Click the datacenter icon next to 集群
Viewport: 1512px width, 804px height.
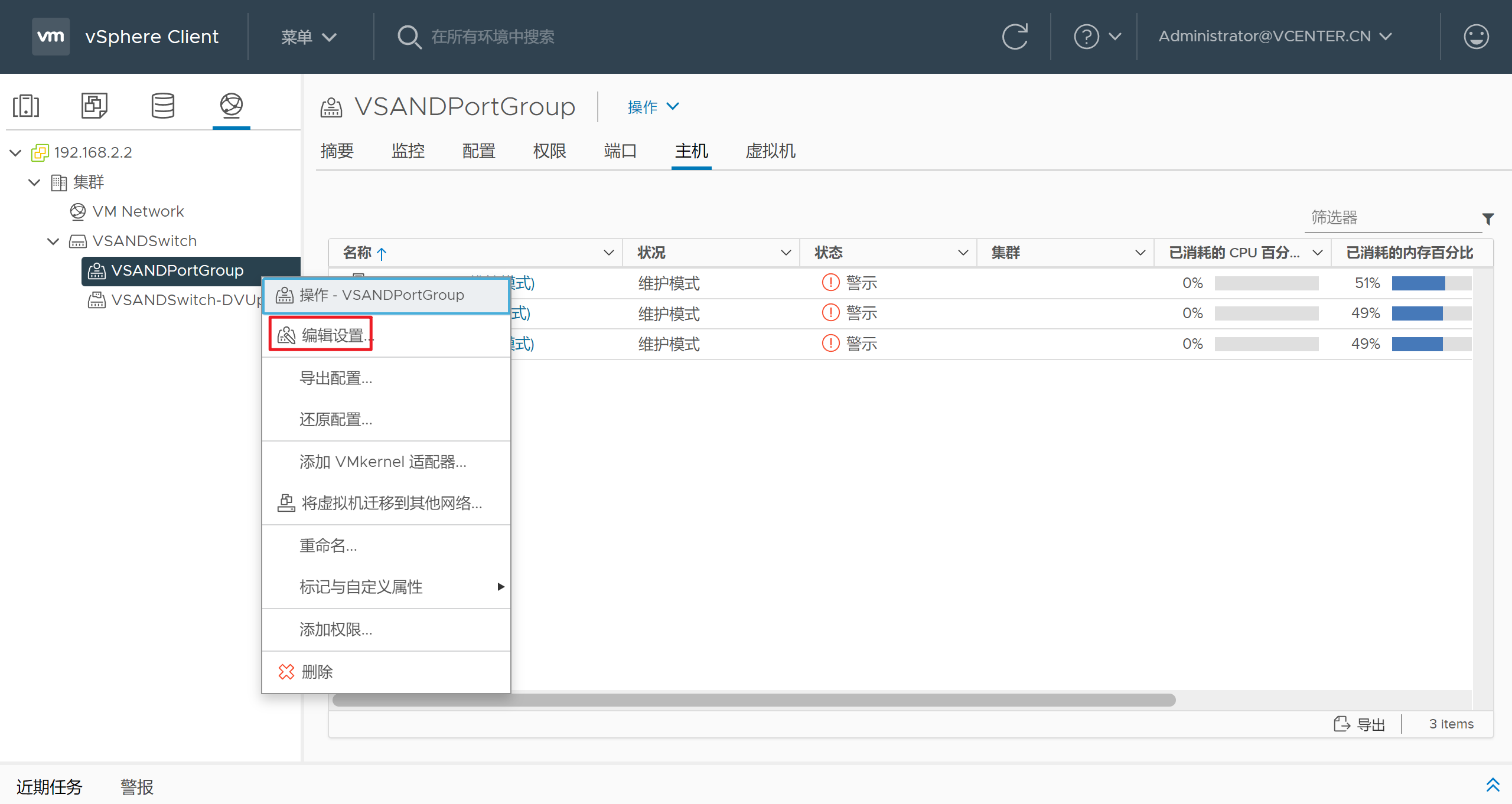click(x=58, y=182)
